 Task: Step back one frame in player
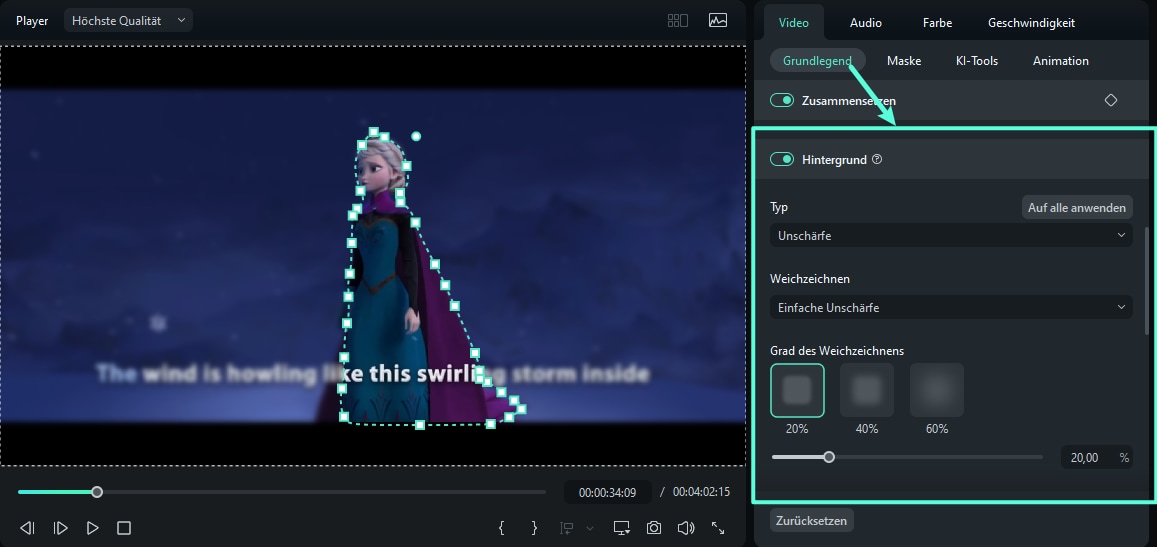tap(27, 528)
